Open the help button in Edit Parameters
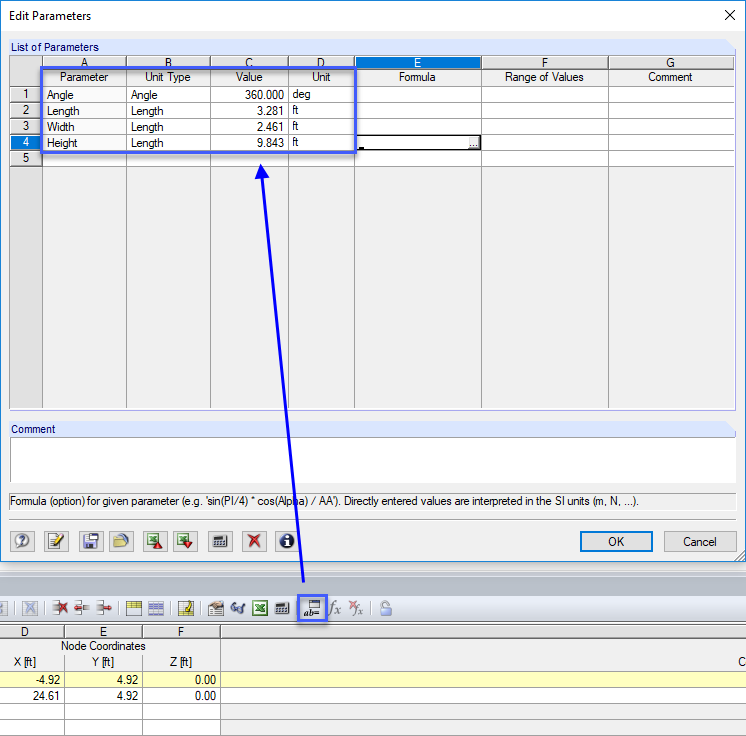Image resolution: width=746 pixels, height=736 pixels. pos(22,541)
